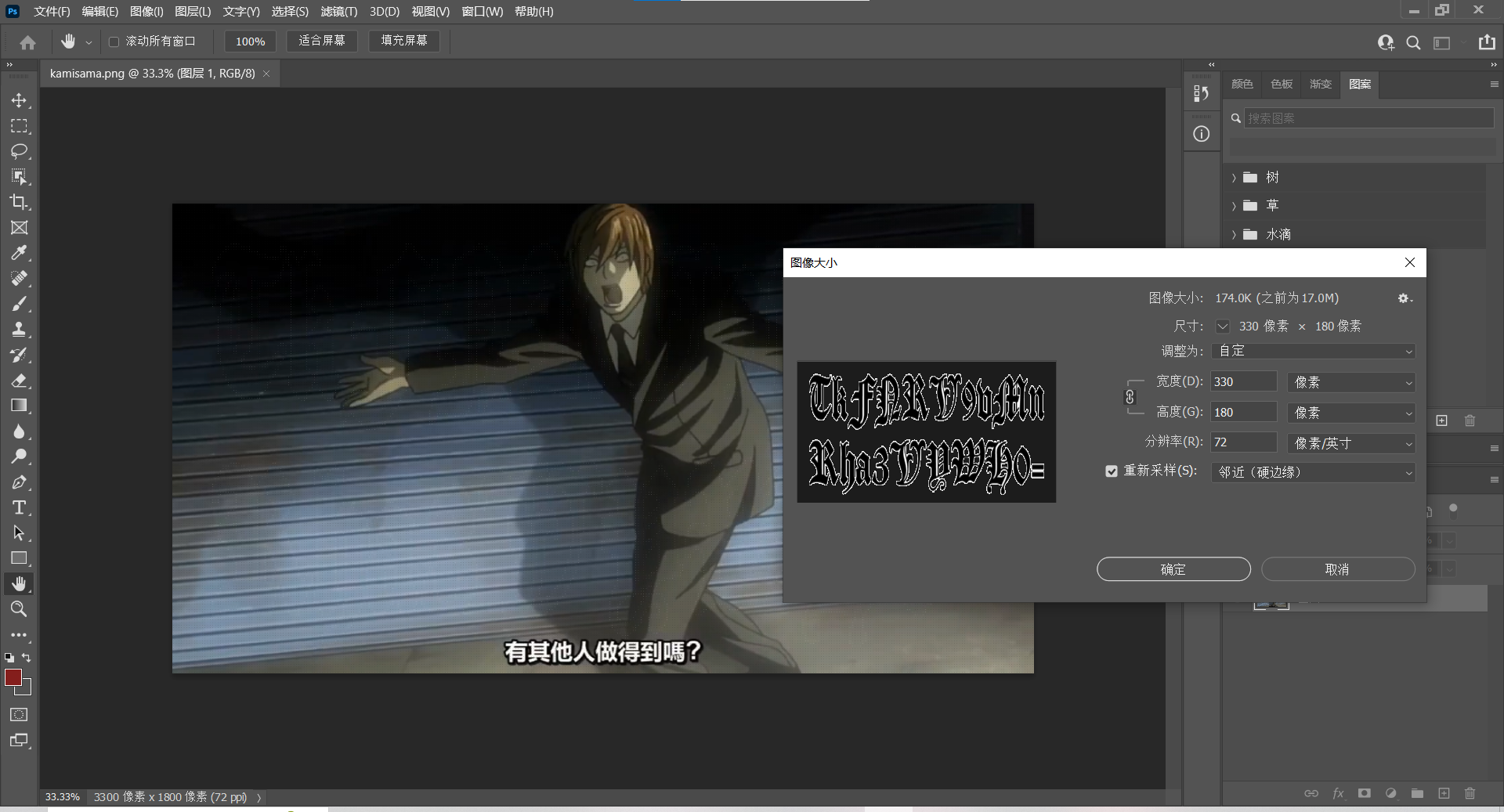
Task: Select the Rectangular Marquee tool
Action: (x=19, y=126)
